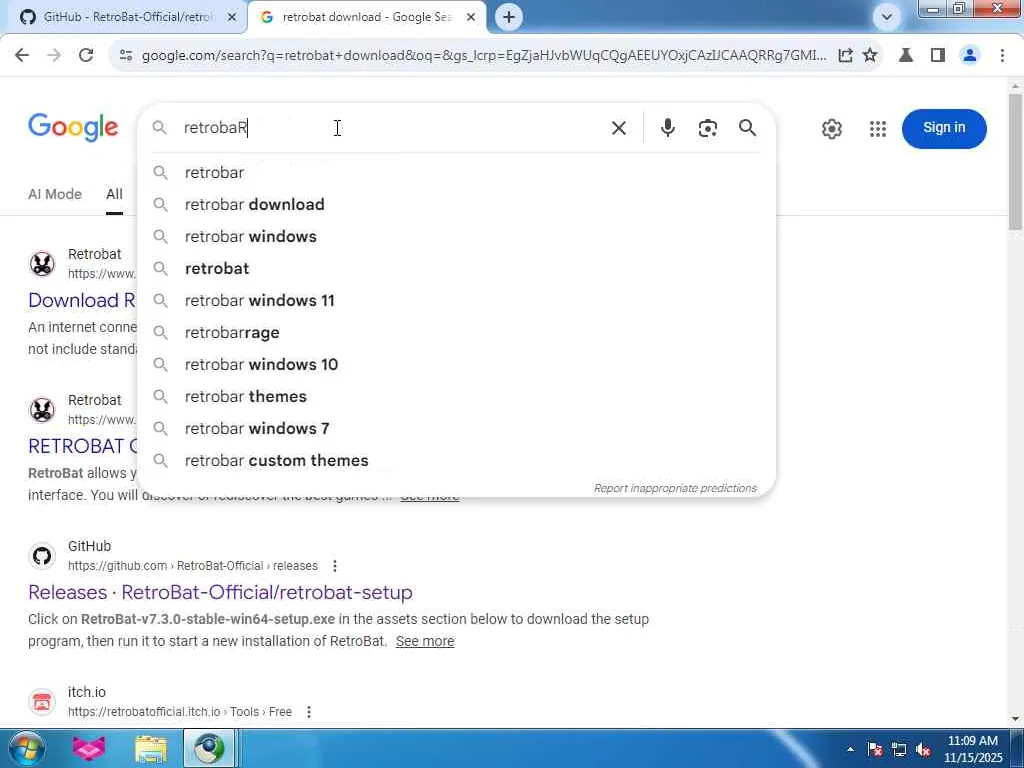Open Chrome three-dot menu
Viewport: 1024px width, 768px height.
point(1002,56)
